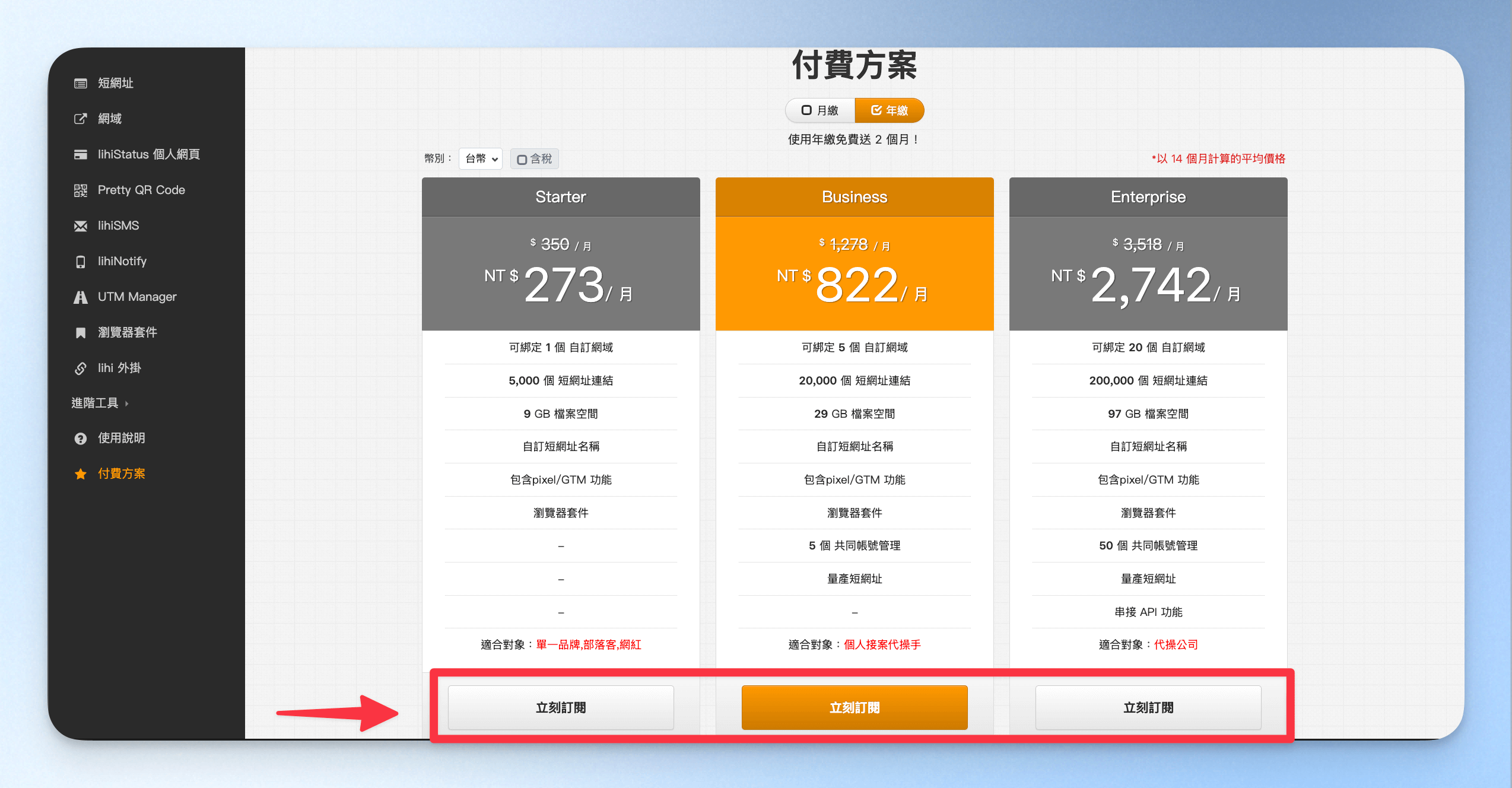
Task: Open the lihi 外掛 link icon
Action: [x=81, y=368]
